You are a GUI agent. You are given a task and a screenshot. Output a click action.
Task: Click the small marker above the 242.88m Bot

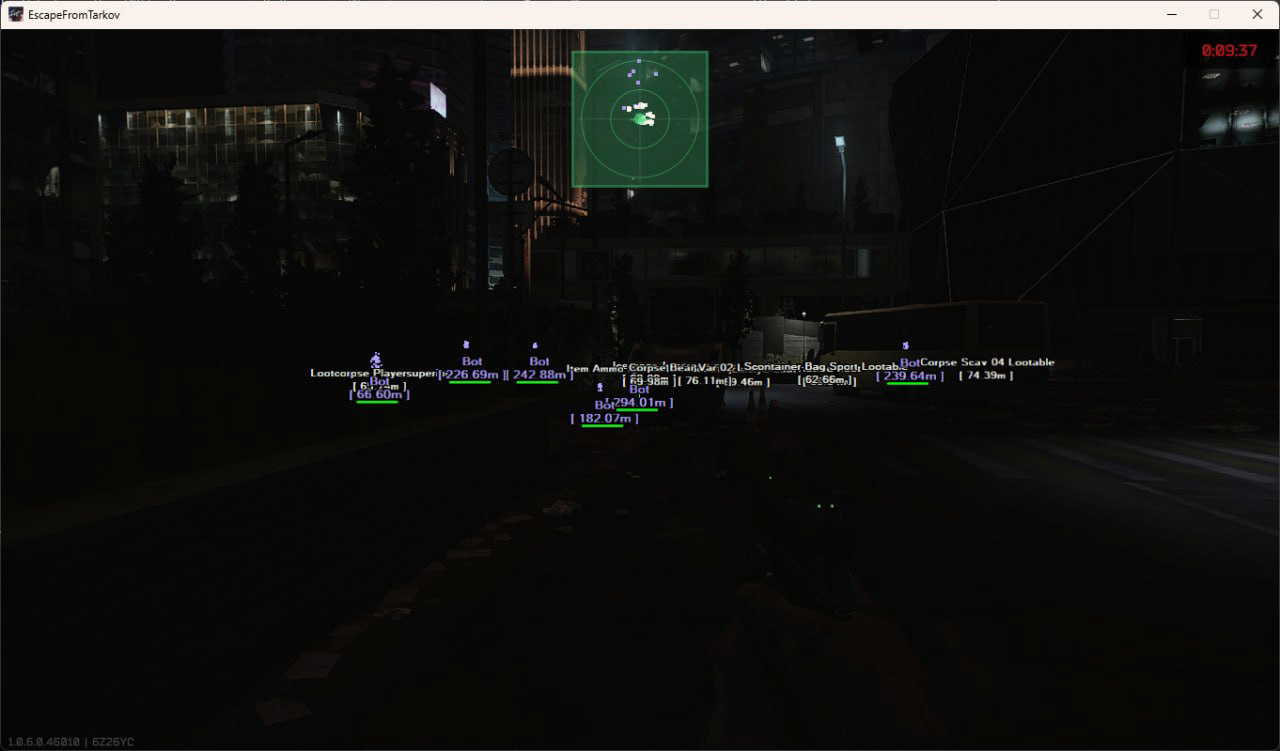point(535,346)
